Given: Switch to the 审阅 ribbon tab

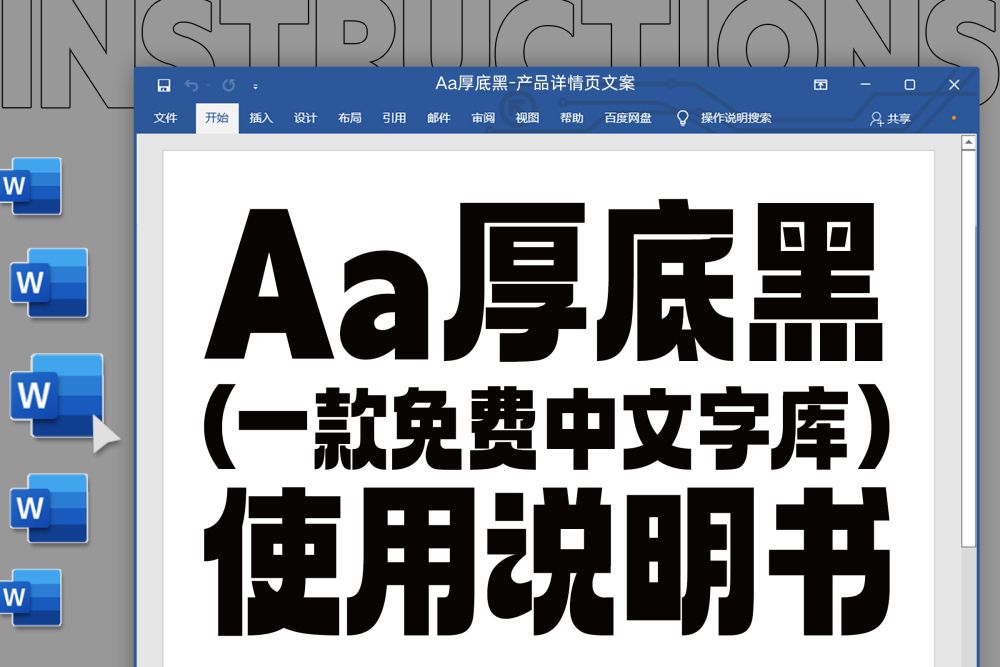Looking at the screenshot, I should pyautogui.click(x=482, y=117).
